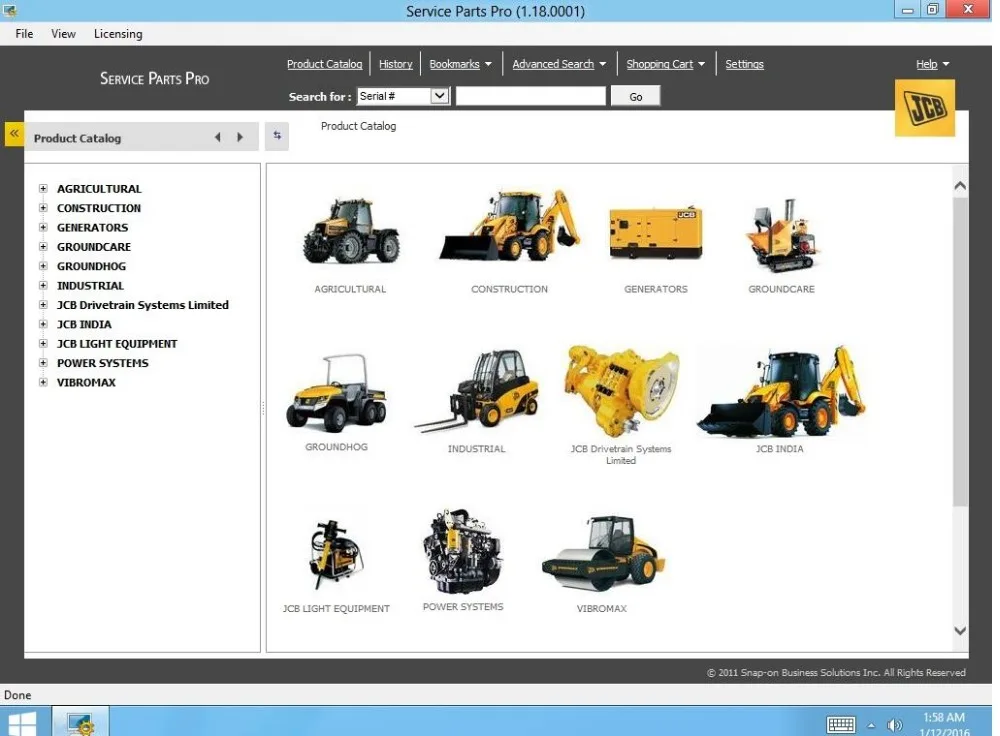1000x736 pixels.
Task: Open the JCB Drivetrain Systems gearbox thumbnail
Action: click(x=621, y=392)
